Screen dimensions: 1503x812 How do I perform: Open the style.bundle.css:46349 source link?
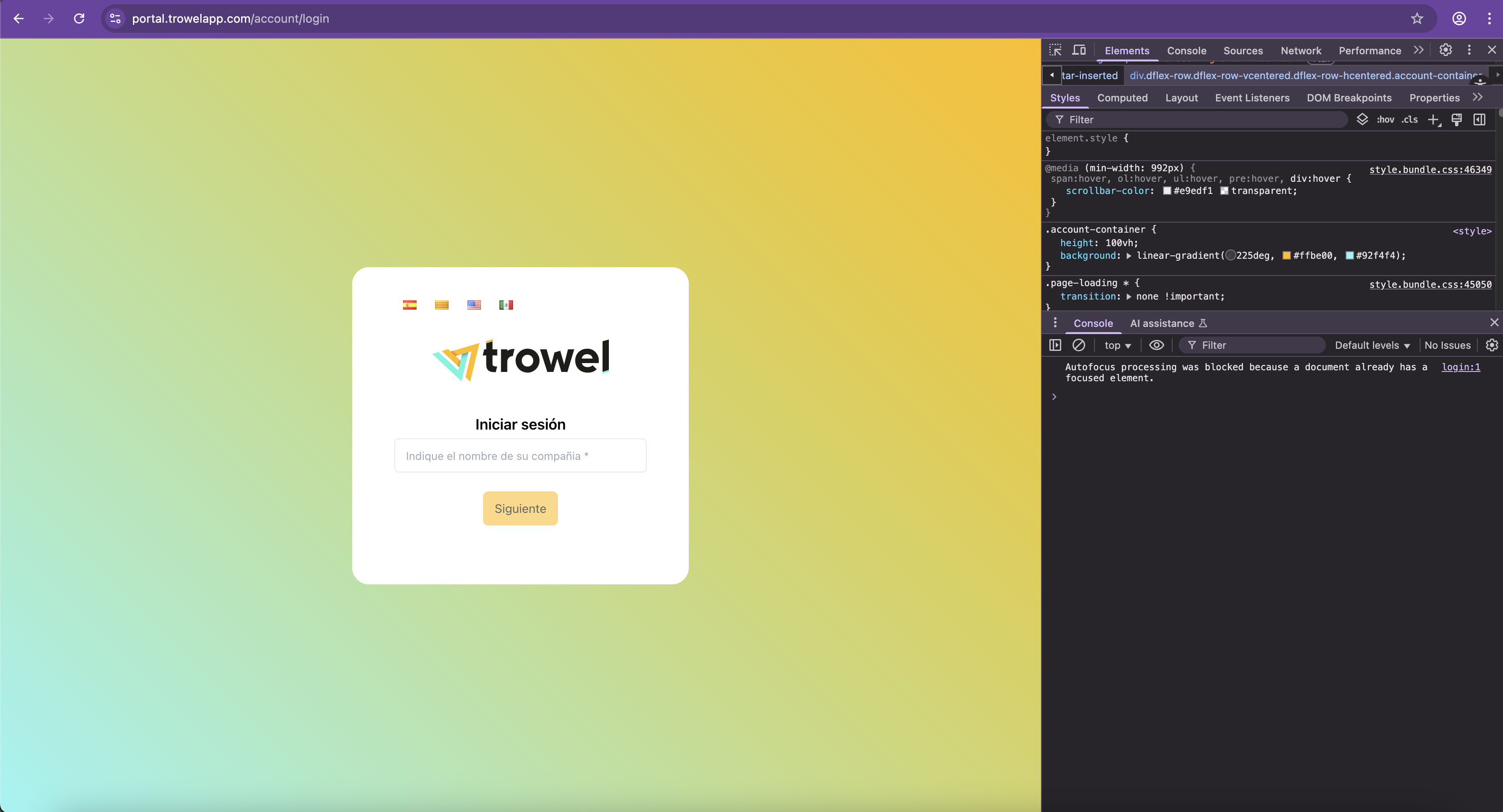click(x=1430, y=169)
